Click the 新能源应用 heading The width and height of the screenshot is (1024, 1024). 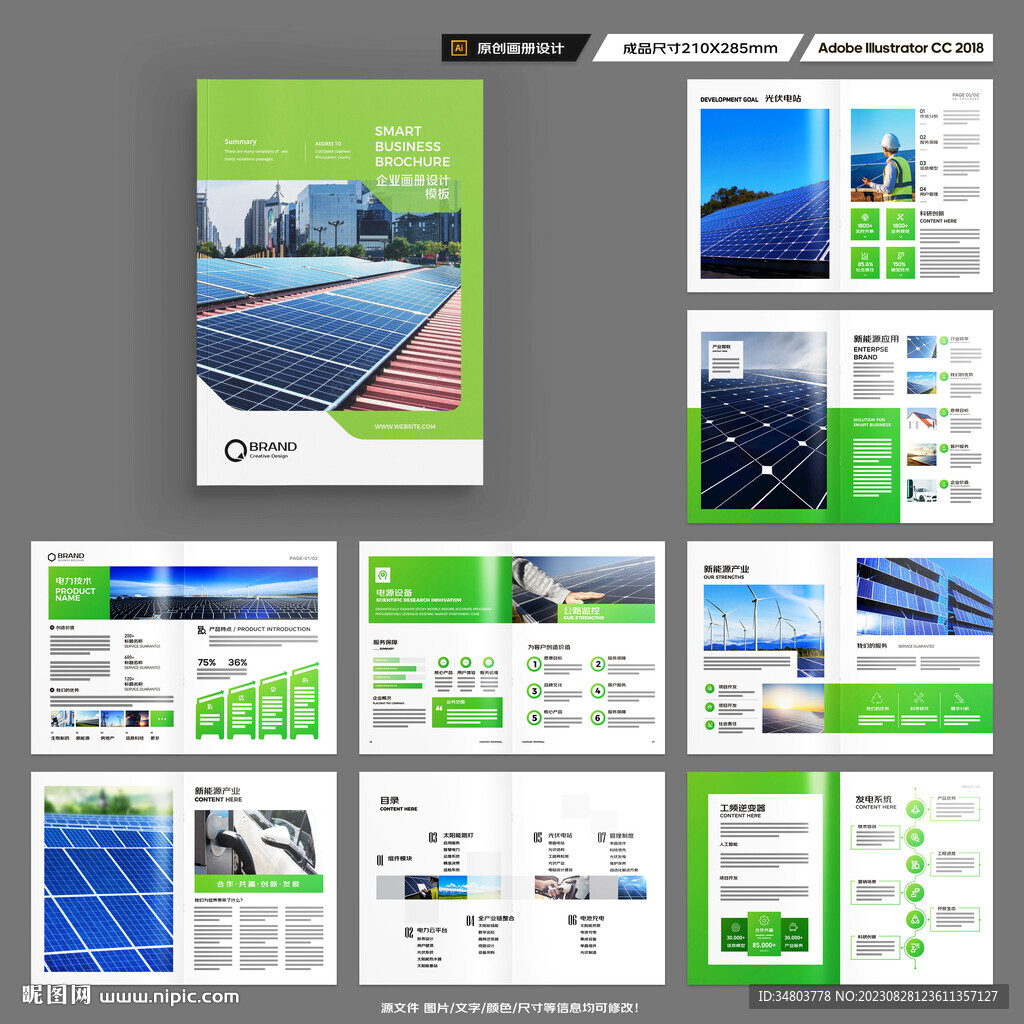click(876, 339)
